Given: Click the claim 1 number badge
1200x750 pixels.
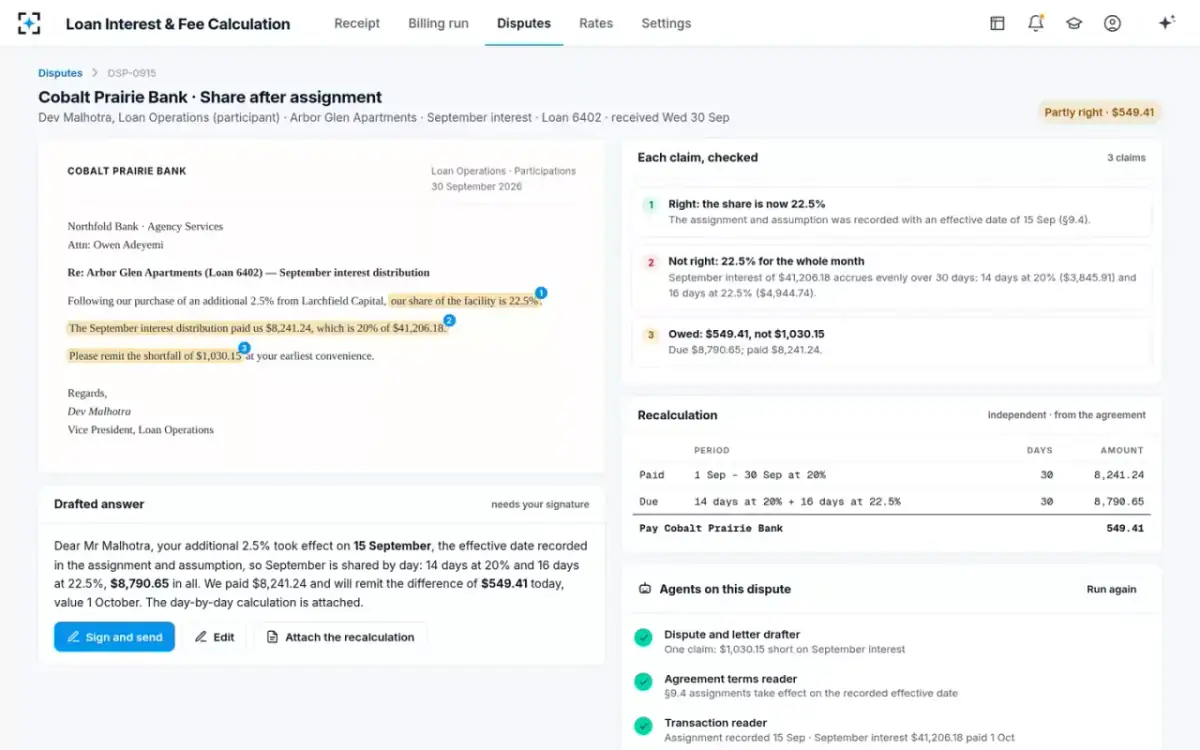Looking at the screenshot, I should [650, 204].
